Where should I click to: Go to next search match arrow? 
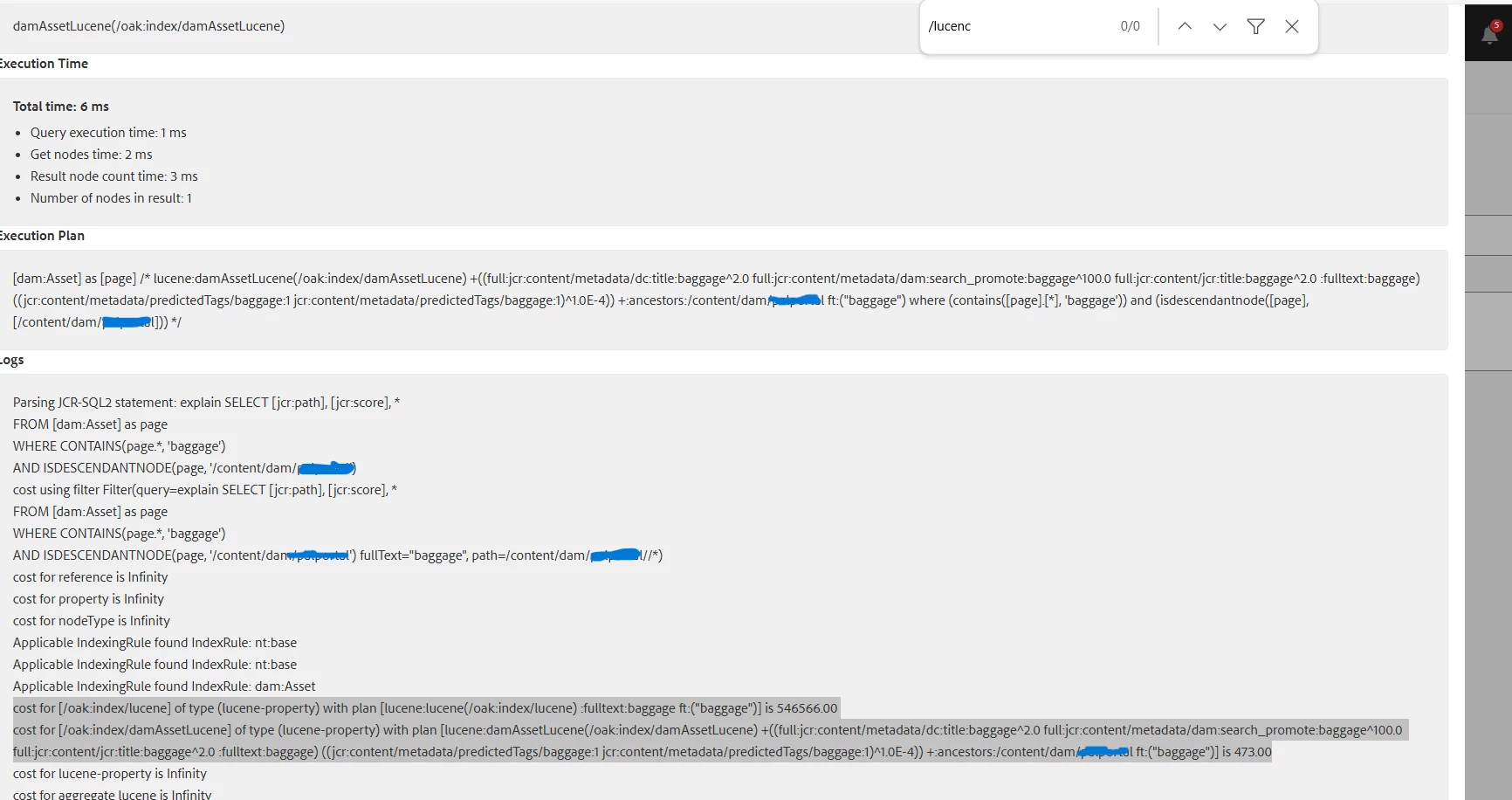[1220, 26]
